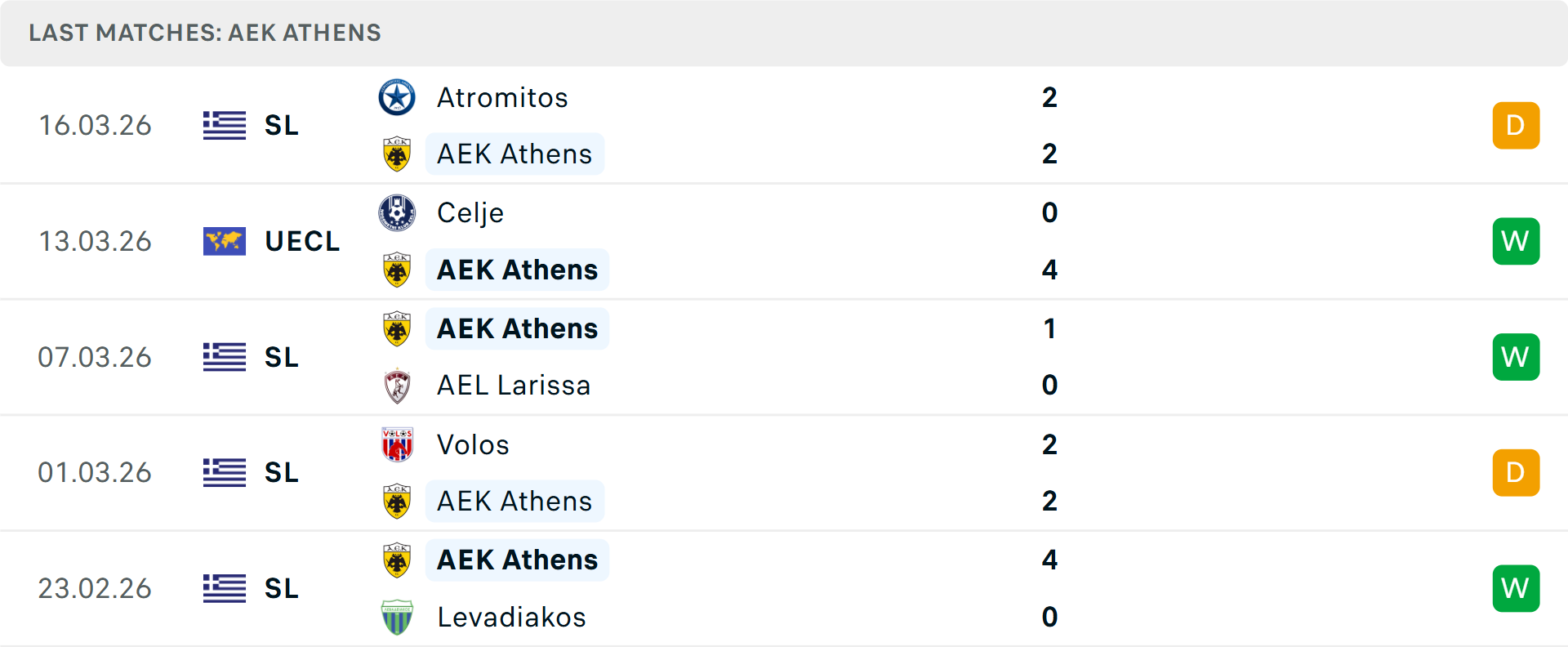1568x647 pixels.
Task: Click the D badge for the Atromitos draw
Action: pos(1516,125)
